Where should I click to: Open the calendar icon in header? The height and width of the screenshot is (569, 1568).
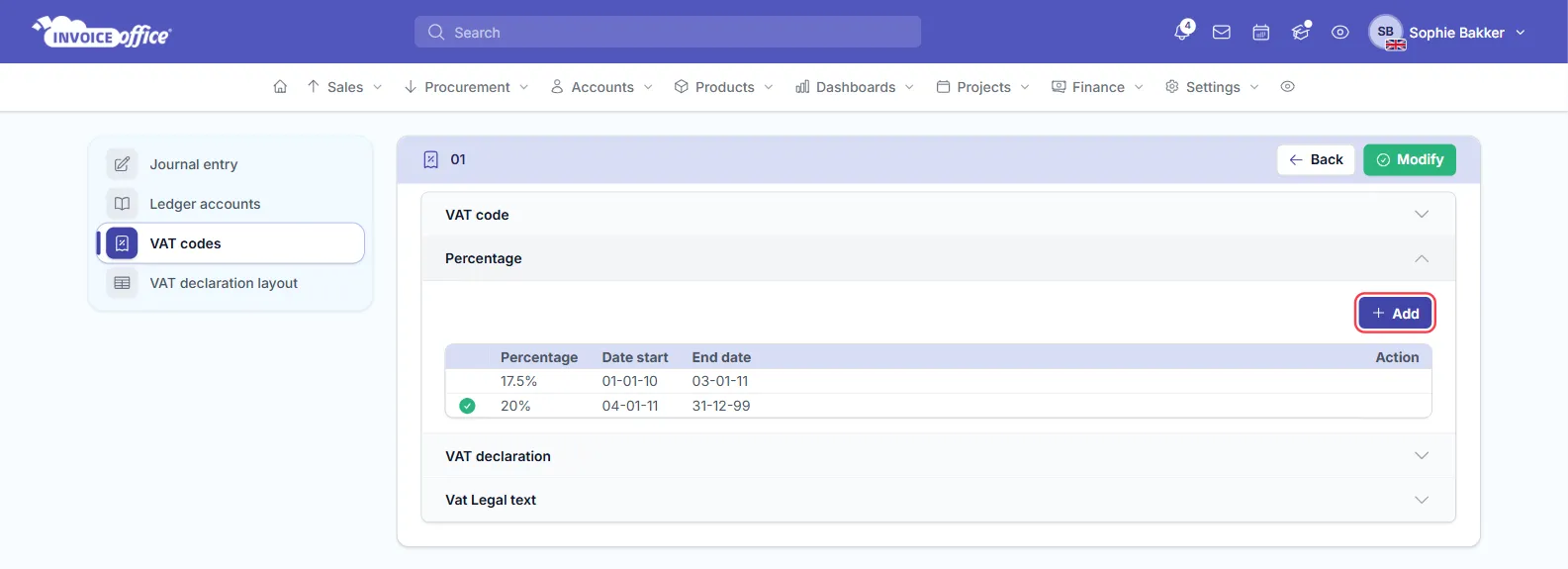1261,32
